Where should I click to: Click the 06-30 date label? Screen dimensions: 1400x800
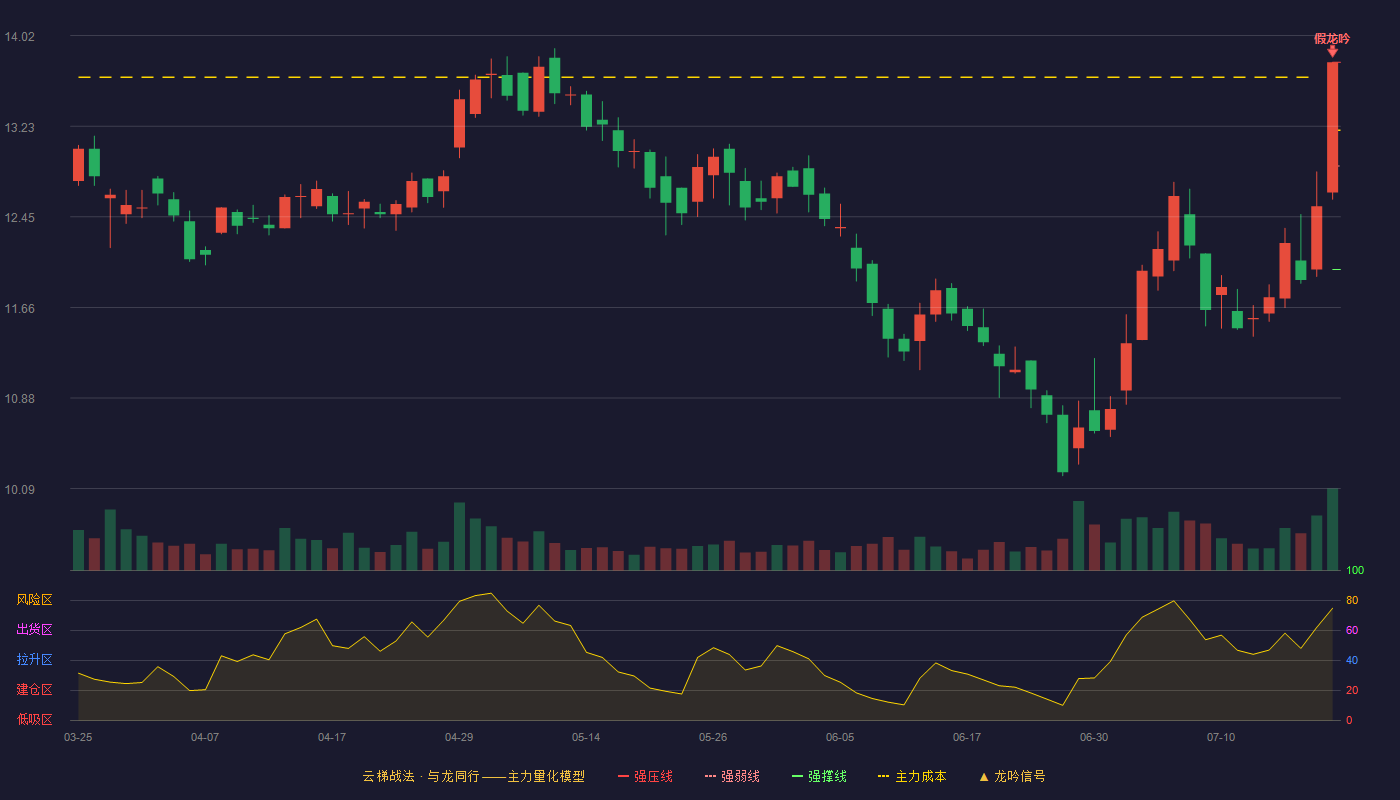point(1094,737)
